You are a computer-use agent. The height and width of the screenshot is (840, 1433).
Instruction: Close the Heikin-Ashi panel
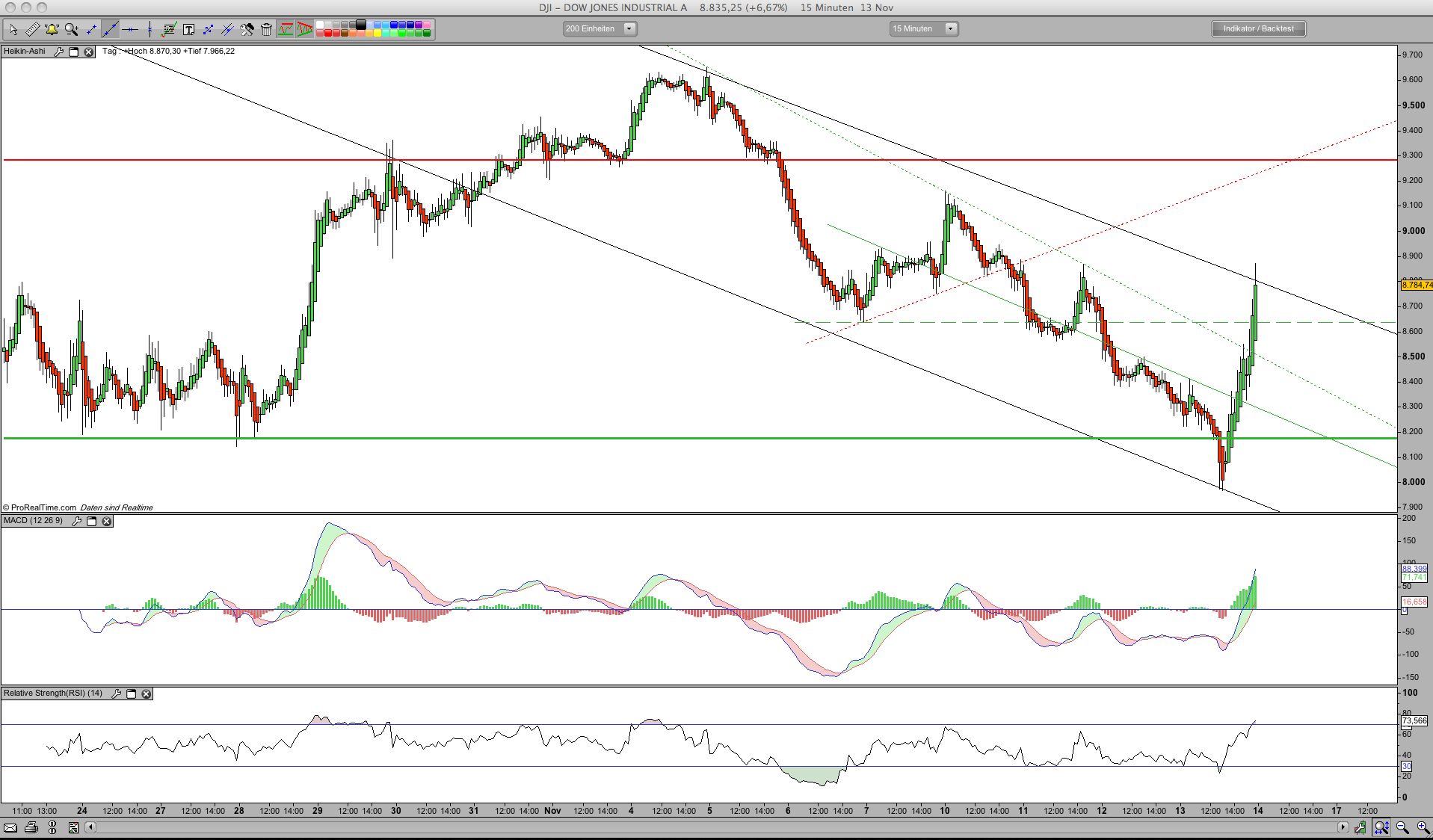[88, 52]
